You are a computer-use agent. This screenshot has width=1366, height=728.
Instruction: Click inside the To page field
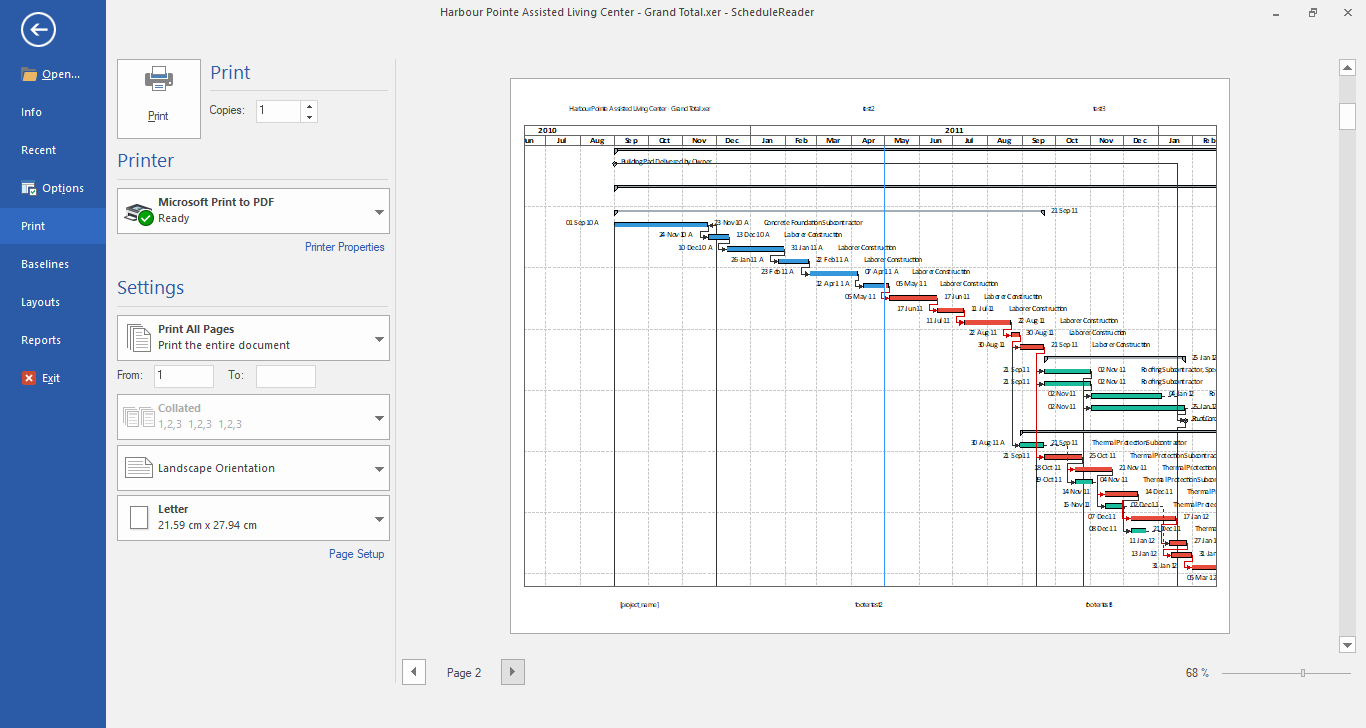(285, 375)
